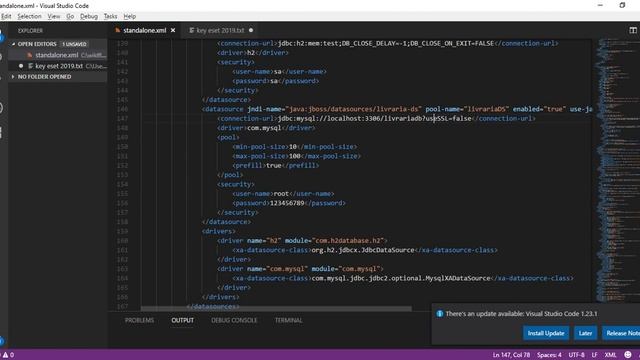Click the jdbc:h2:mem:test connection URL text
640x360 pixels.
386,43
